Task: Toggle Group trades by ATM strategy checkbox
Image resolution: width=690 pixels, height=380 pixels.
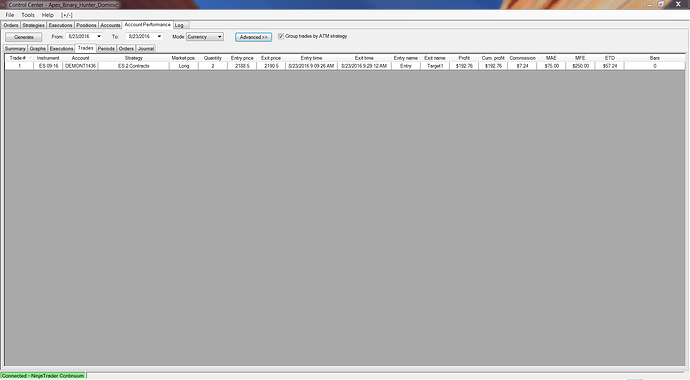Action: pyautogui.click(x=281, y=36)
